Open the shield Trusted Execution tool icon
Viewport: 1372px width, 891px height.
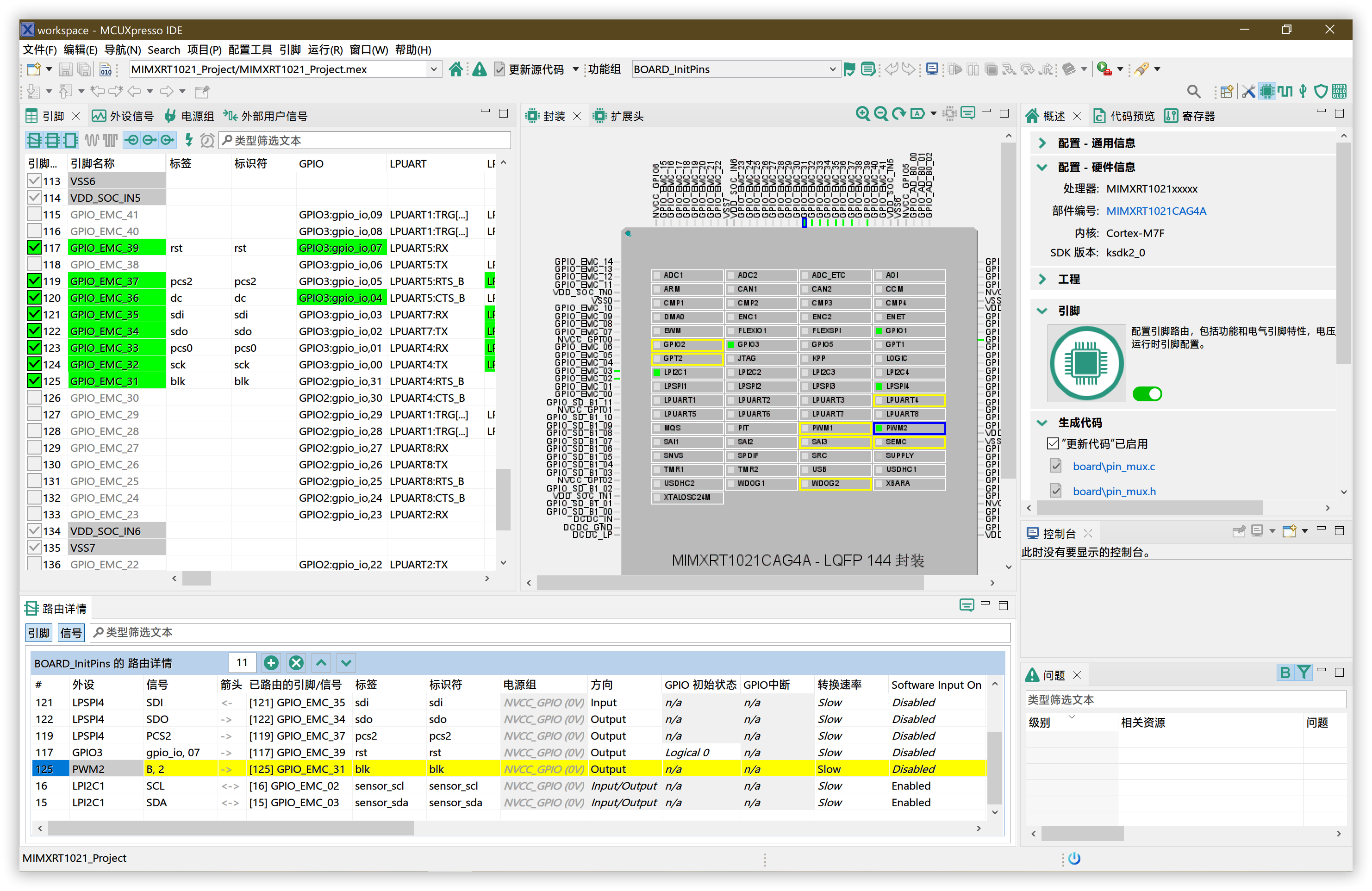1321,91
